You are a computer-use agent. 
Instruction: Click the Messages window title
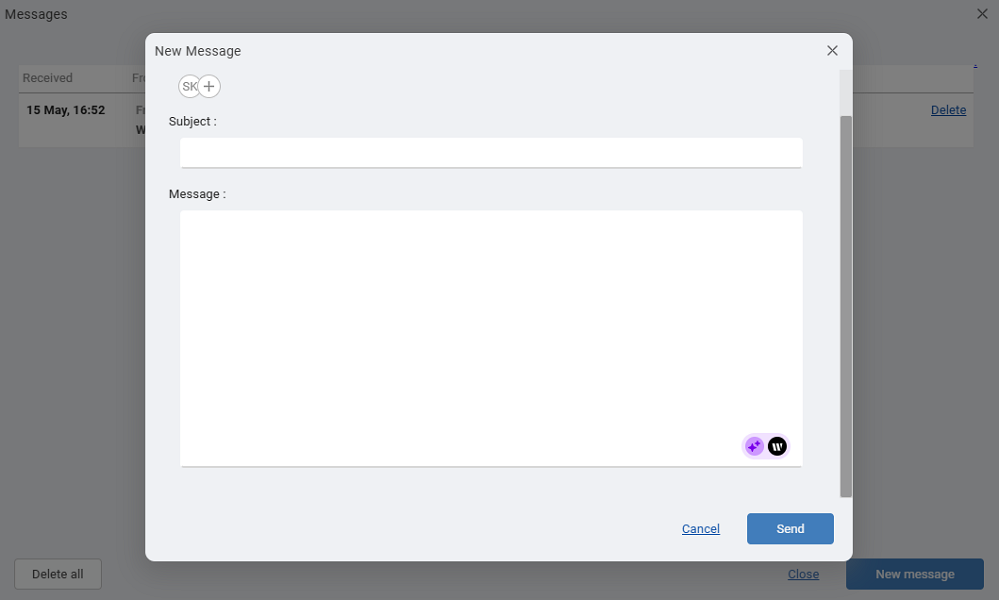pos(36,14)
